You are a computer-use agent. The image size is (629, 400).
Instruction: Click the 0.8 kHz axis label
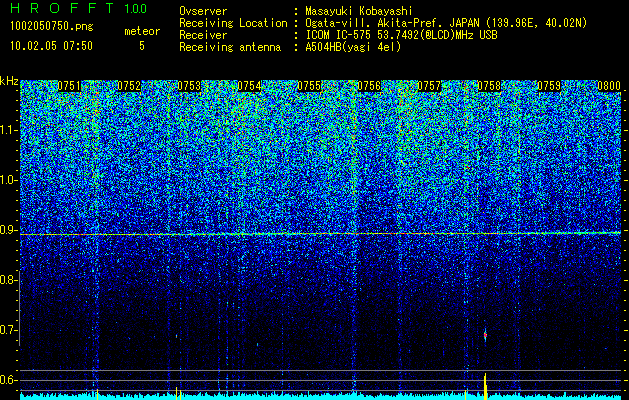point(9,280)
